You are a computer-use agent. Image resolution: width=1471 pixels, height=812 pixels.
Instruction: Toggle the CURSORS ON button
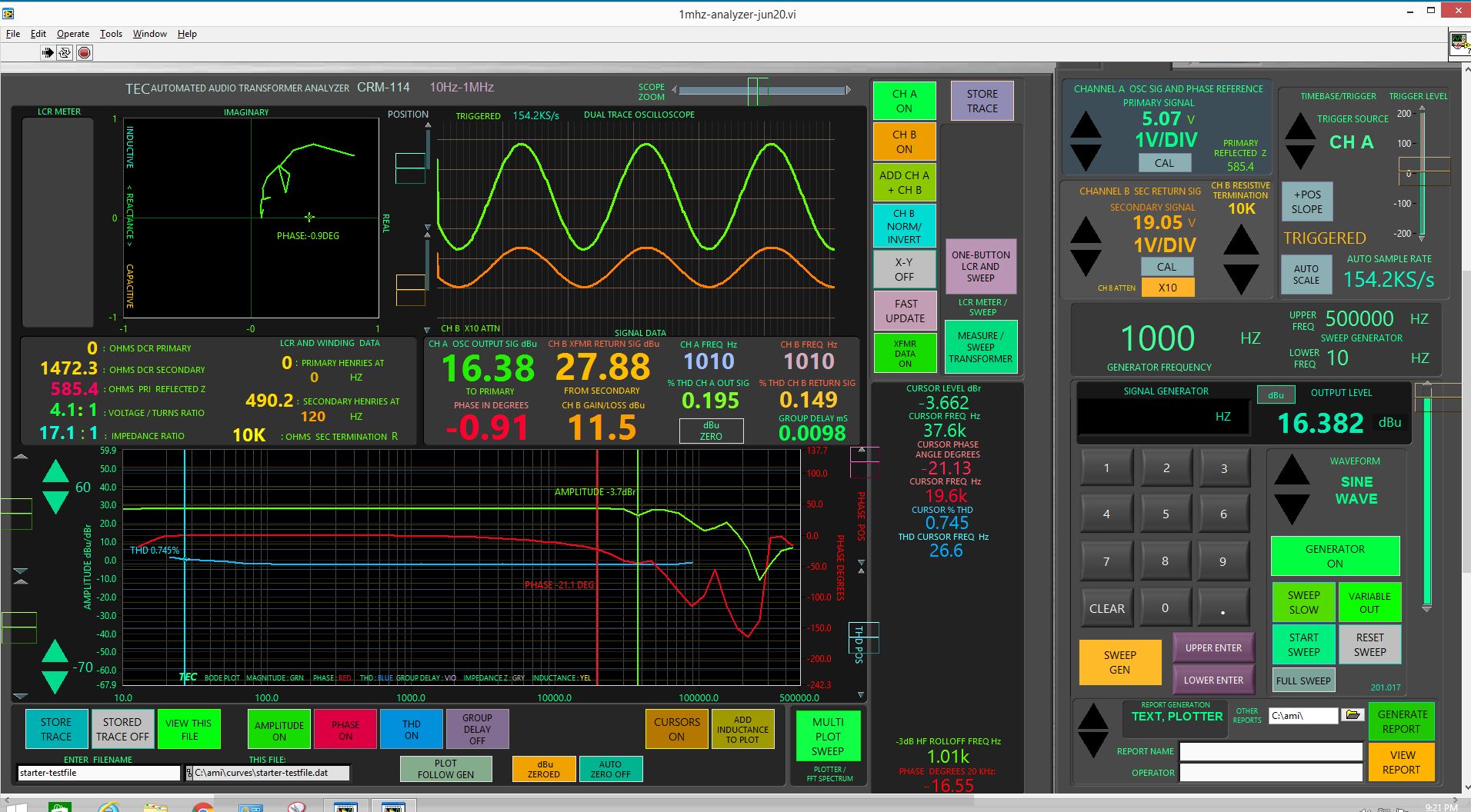point(676,729)
